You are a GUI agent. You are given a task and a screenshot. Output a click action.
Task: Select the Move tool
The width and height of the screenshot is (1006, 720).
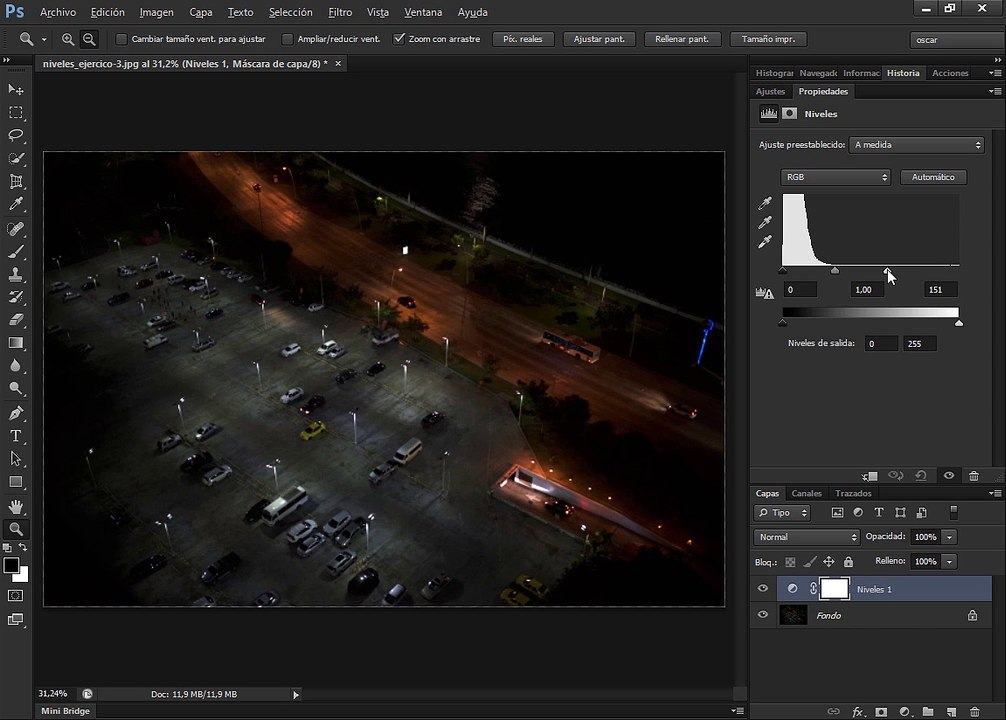pyautogui.click(x=15, y=89)
